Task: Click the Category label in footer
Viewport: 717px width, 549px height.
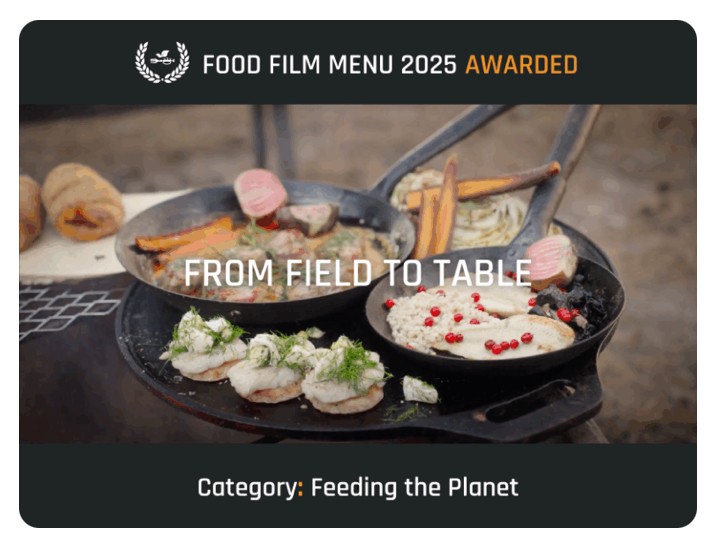Action: (247, 488)
